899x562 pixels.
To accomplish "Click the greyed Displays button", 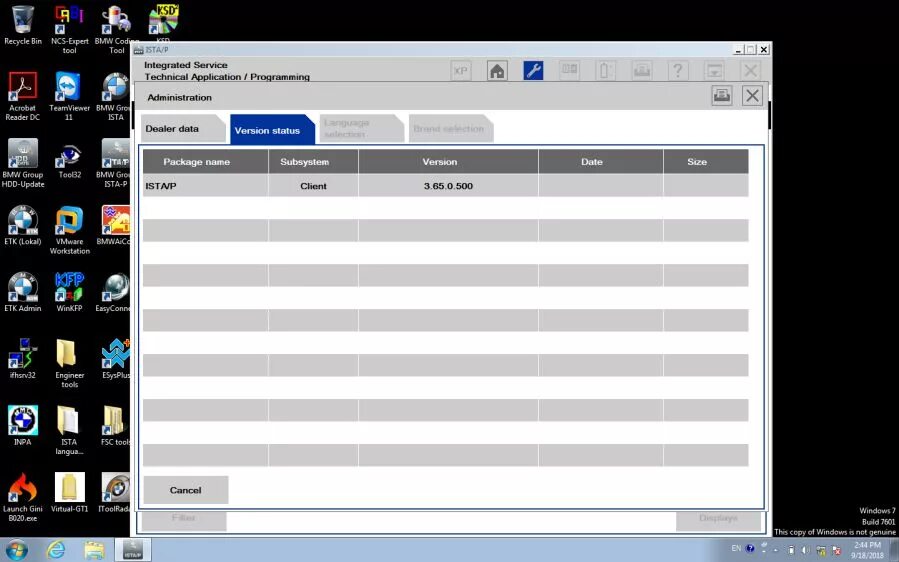I will [x=718, y=520].
